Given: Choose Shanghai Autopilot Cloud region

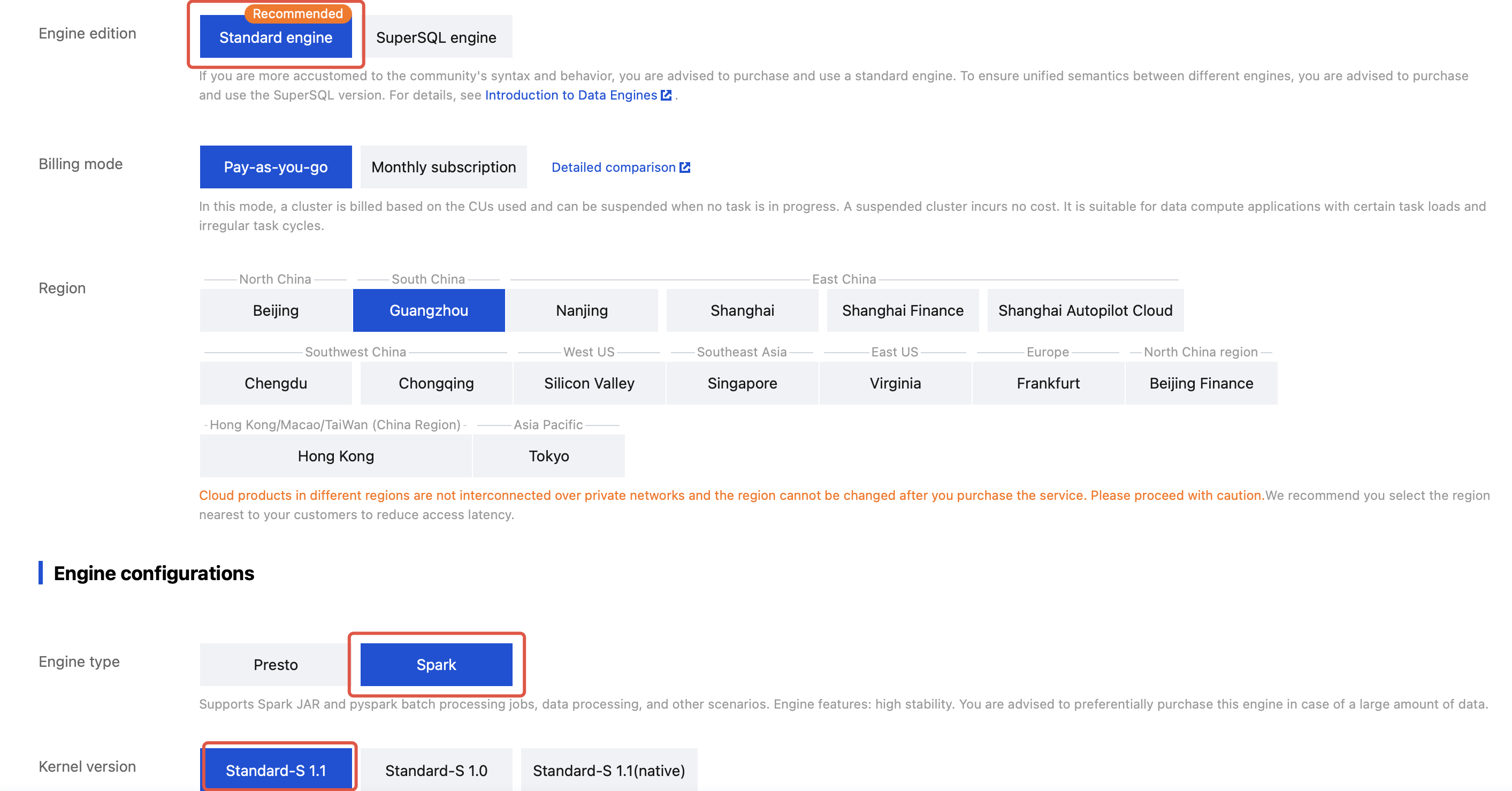Looking at the screenshot, I should [x=1085, y=310].
